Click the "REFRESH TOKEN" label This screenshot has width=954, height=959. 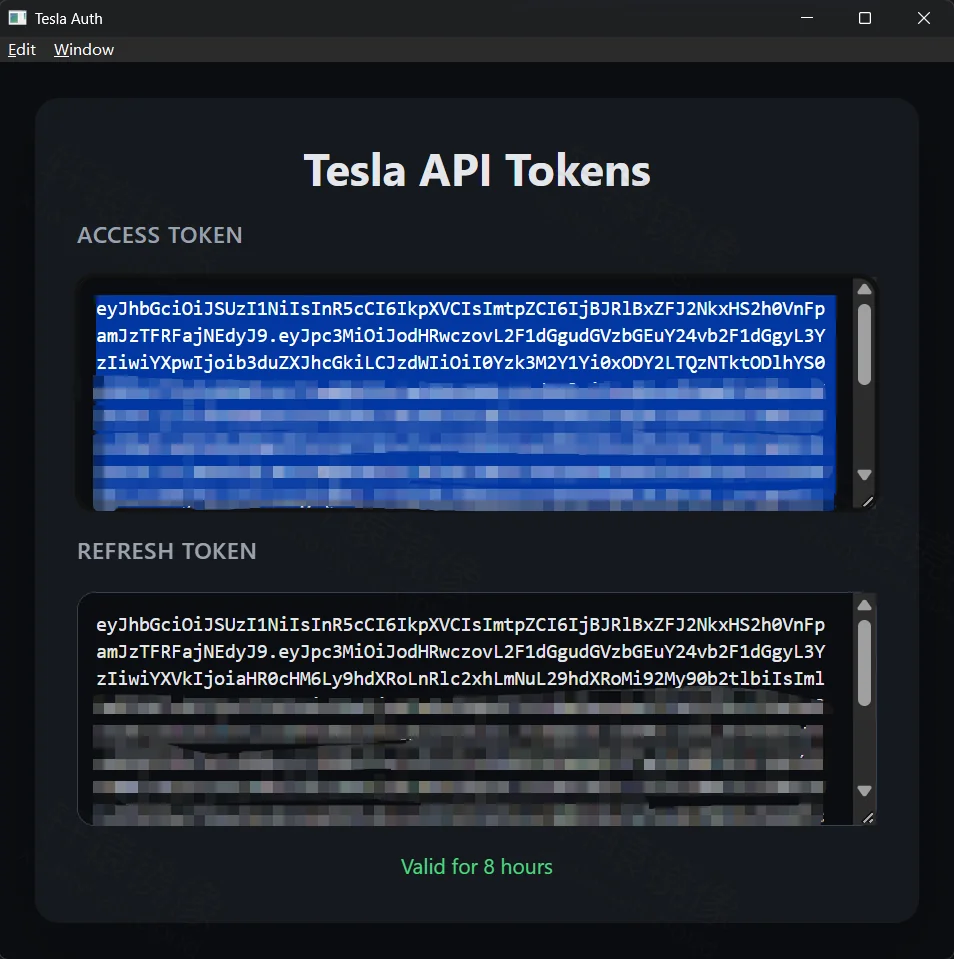point(166,551)
